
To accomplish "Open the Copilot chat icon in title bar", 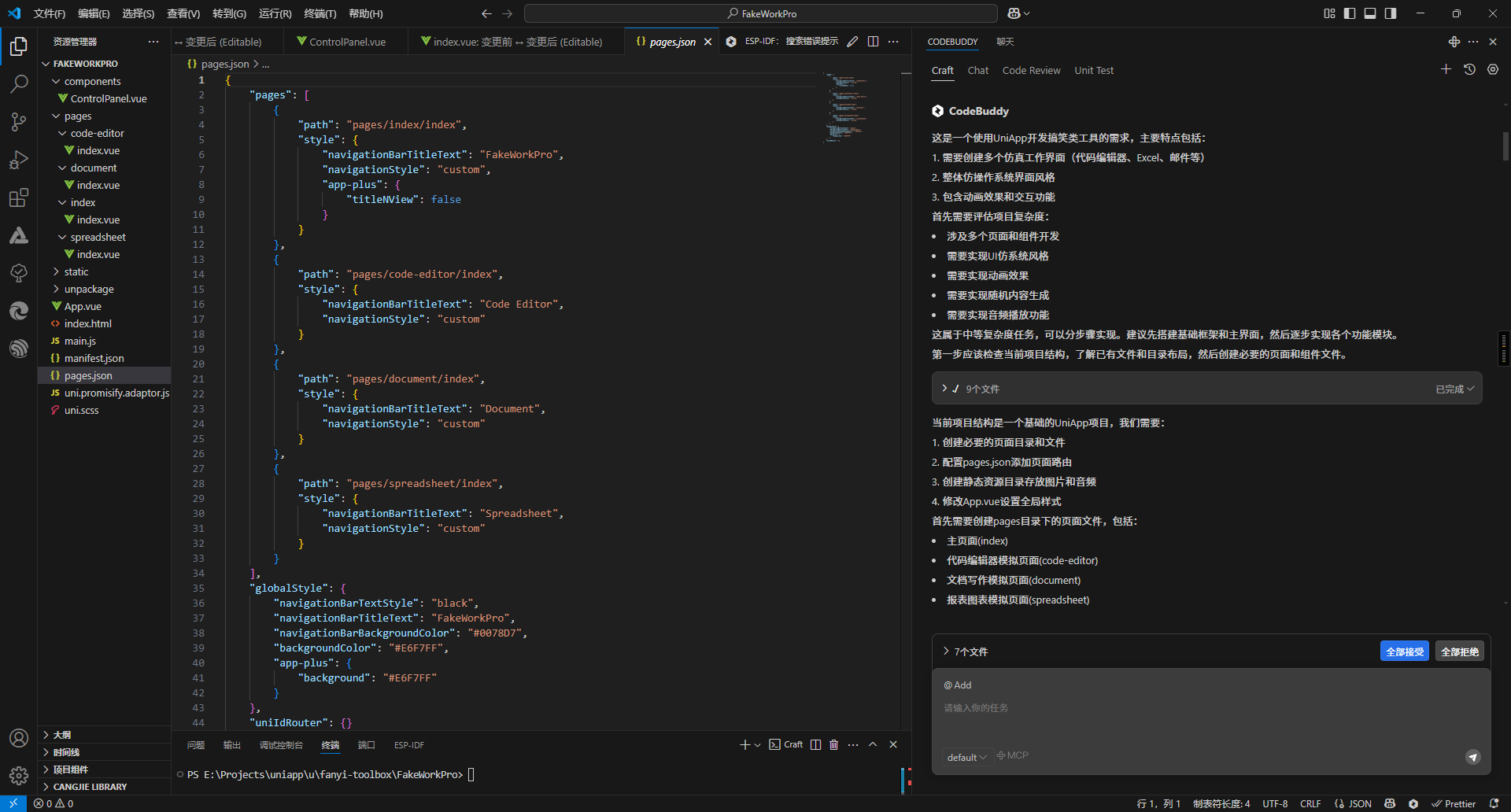I will point(1015,13).
